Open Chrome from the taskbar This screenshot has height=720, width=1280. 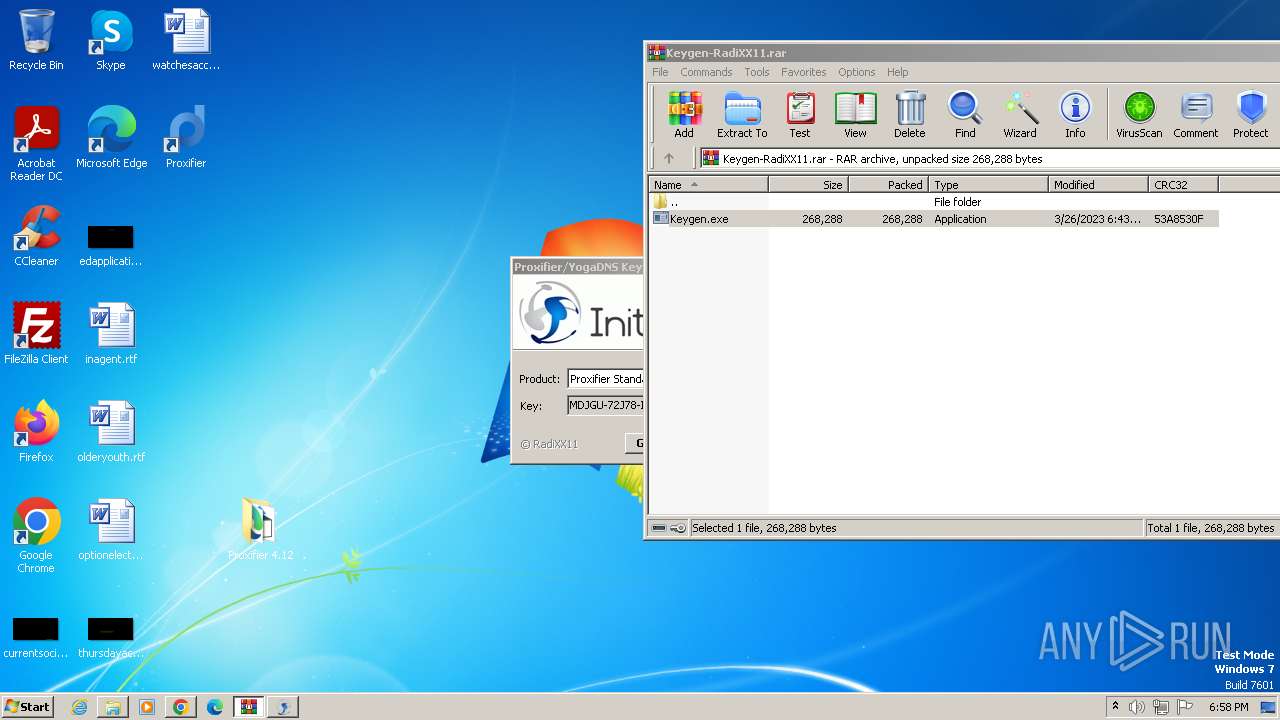(181, 707)
